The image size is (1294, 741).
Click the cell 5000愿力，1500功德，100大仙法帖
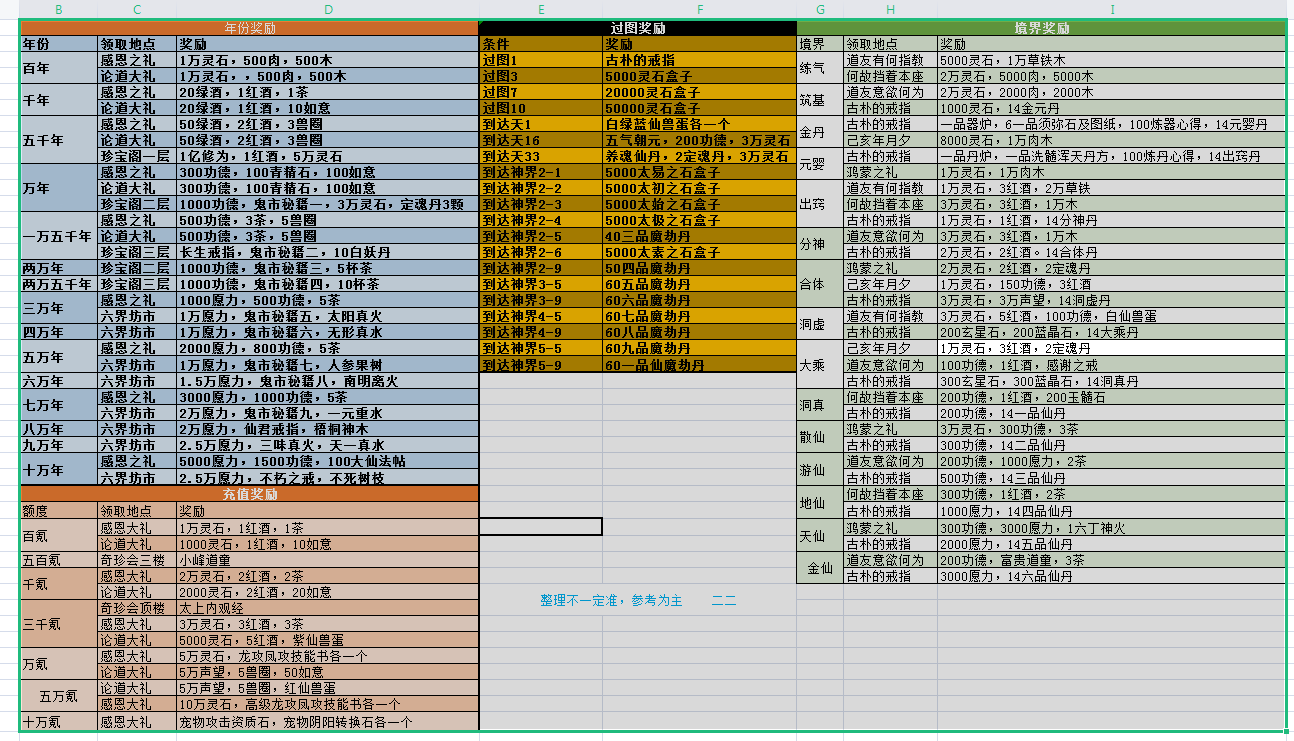pyautogui.click(x=328, y=461)
